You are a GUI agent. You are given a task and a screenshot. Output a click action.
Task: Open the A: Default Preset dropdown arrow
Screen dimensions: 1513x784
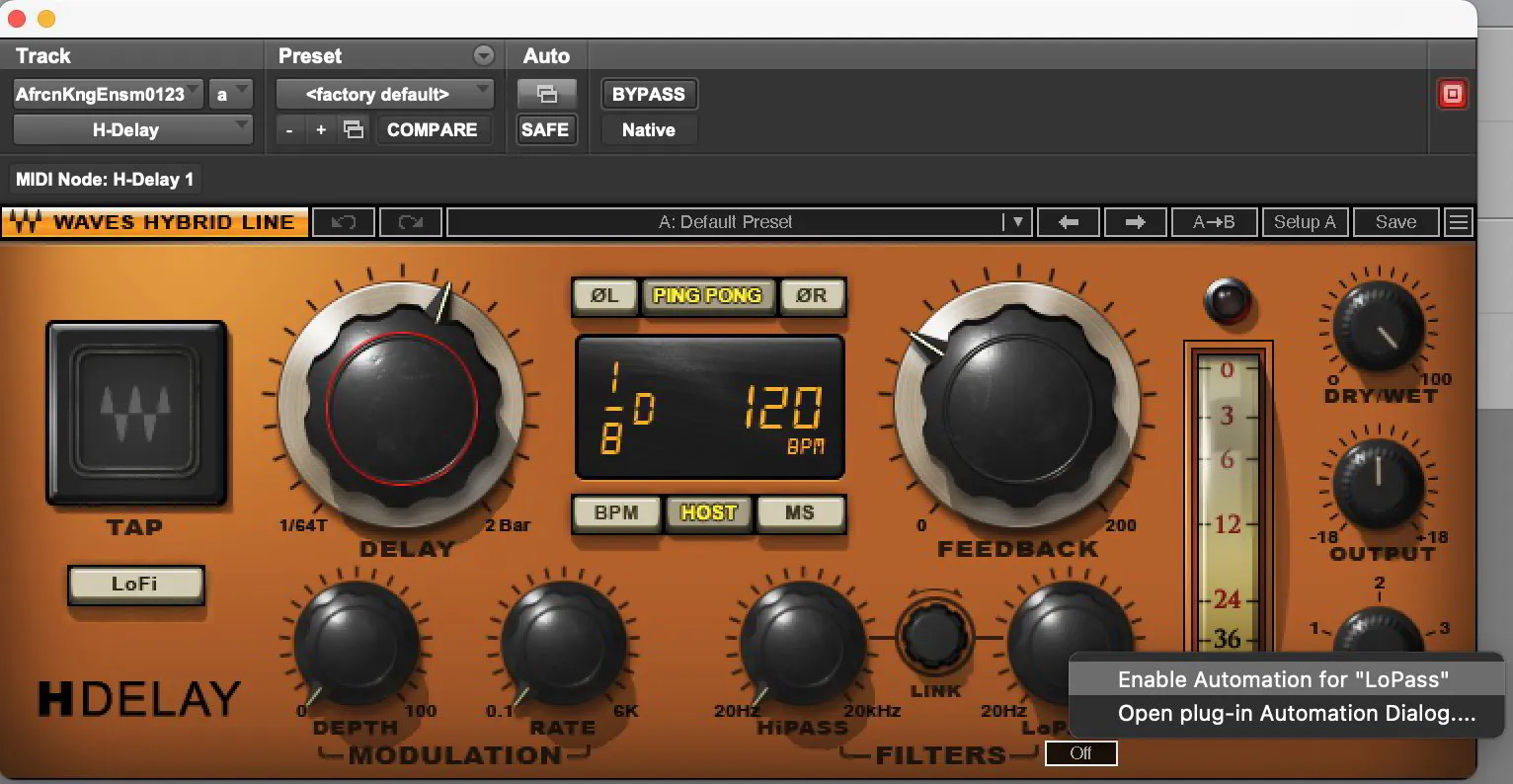1018,221
